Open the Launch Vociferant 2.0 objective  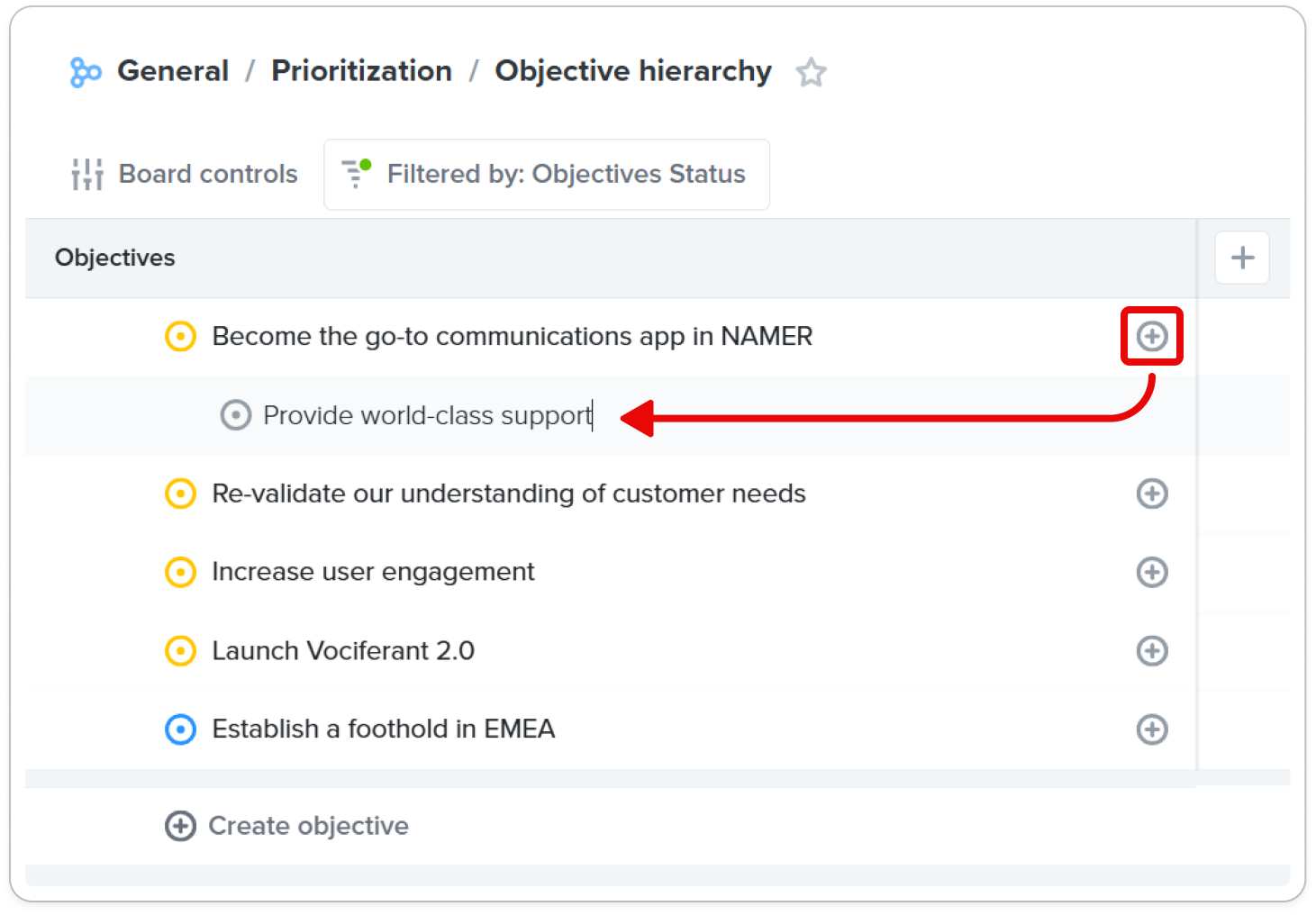click(x=343, y=650)
